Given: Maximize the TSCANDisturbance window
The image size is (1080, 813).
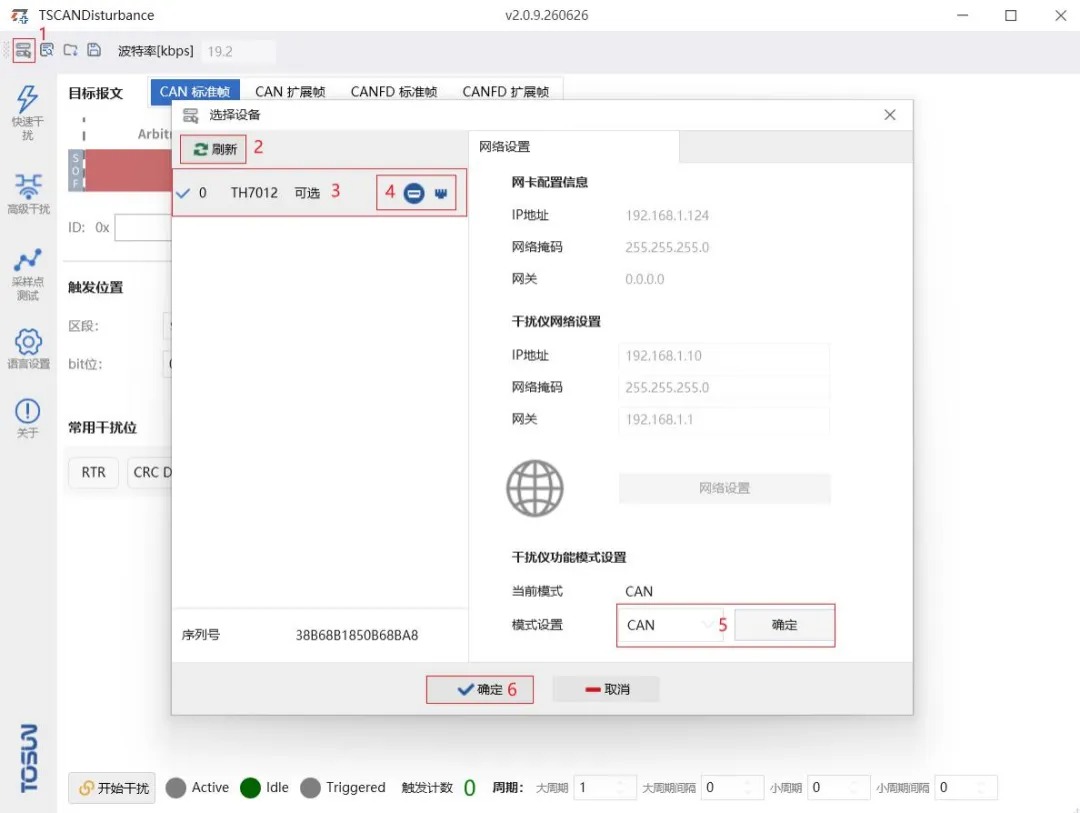Looking at the screenshot, I should tap(1010, 15).
